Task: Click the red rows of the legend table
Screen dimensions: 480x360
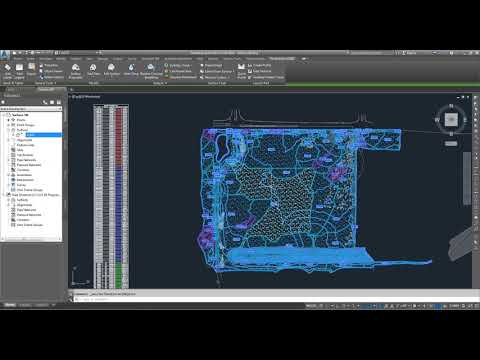Action: click(x=118, y=136)
